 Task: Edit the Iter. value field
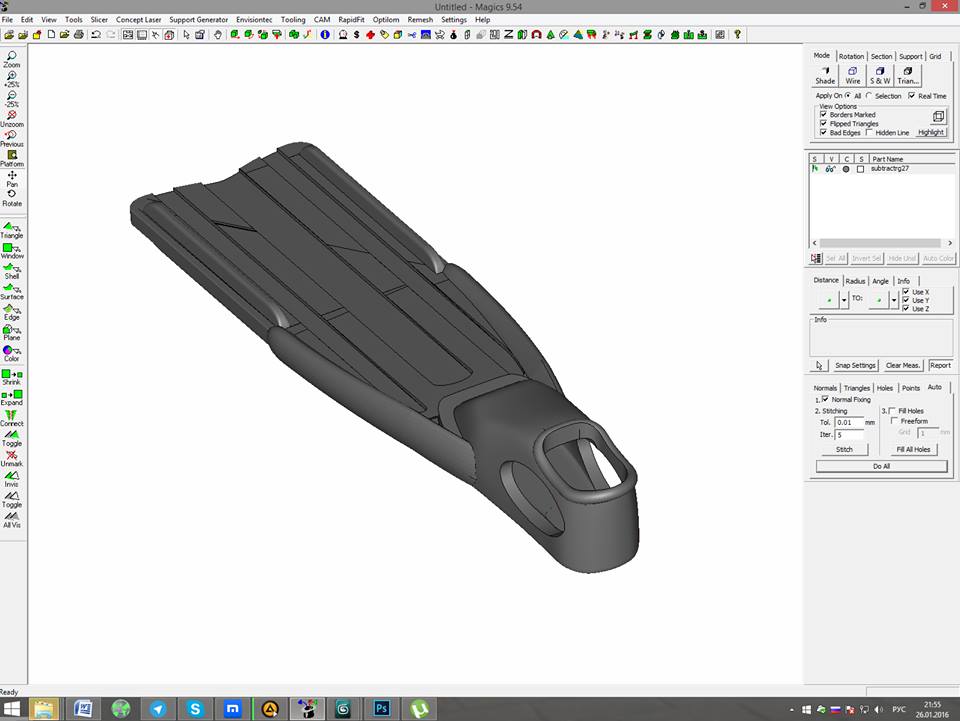849,435
